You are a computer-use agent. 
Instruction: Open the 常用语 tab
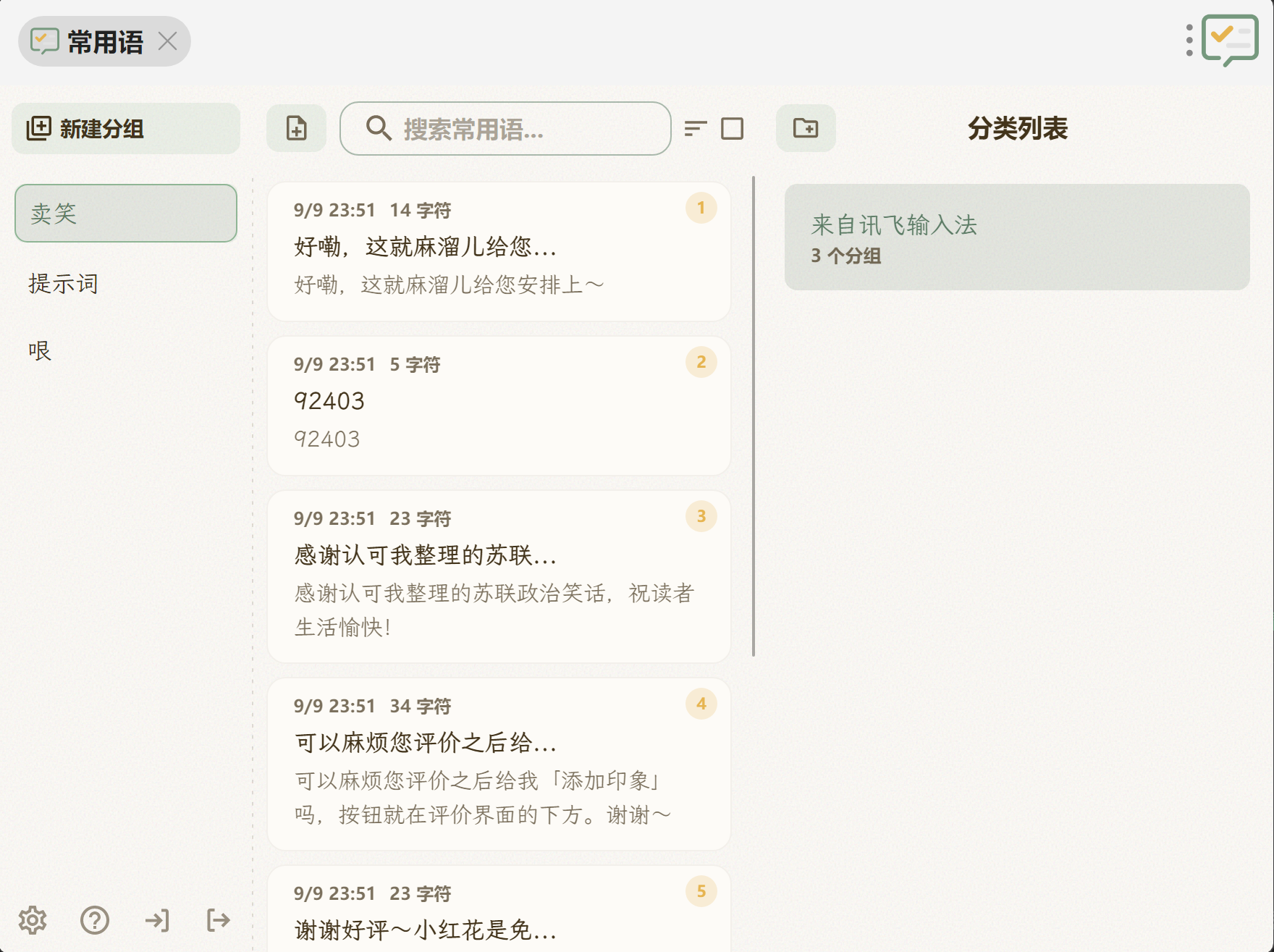104,41
